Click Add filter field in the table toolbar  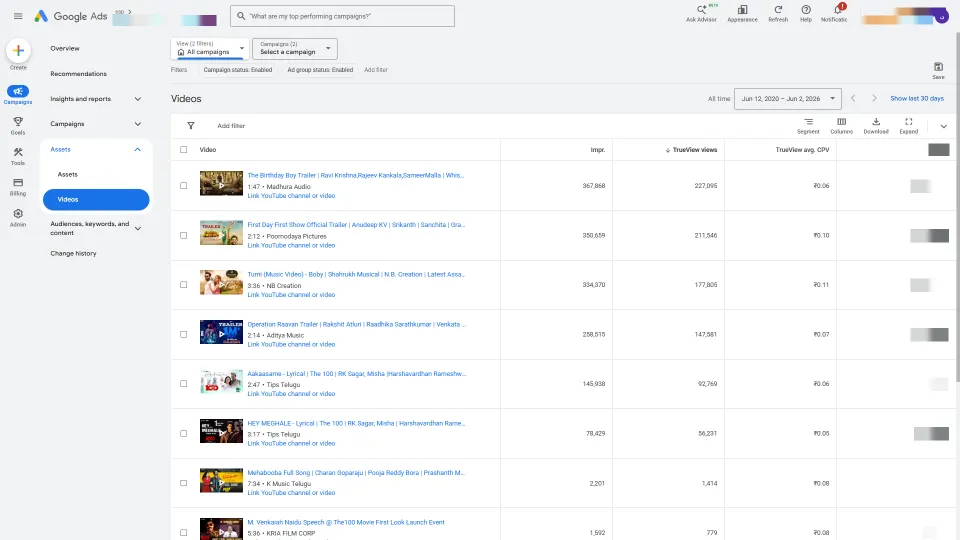point(231,126)
